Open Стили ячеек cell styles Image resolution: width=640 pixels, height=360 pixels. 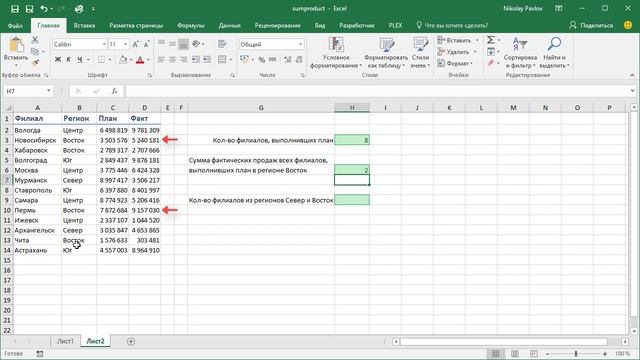pyautogui.click(x=420, y=53)
